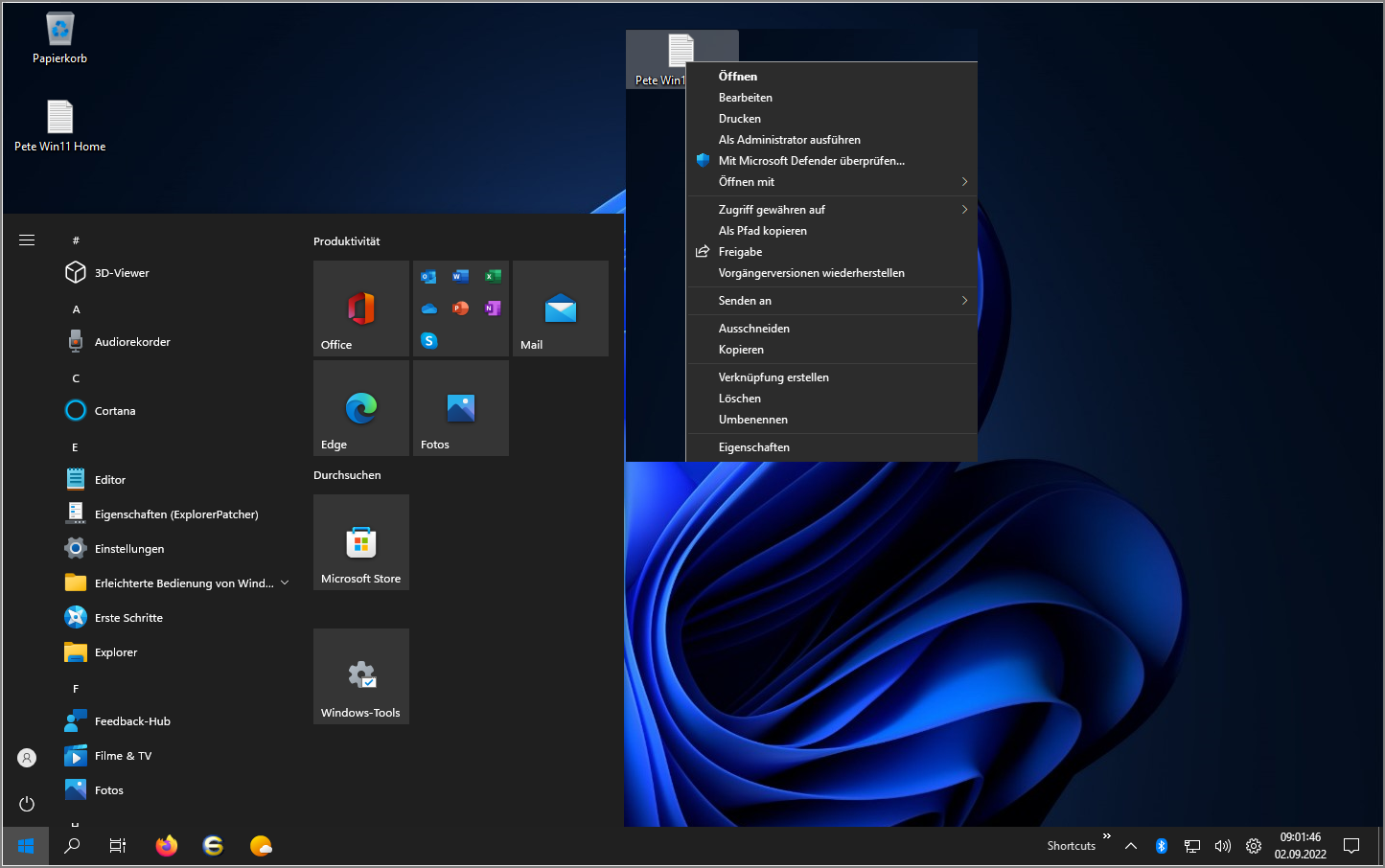Image resolution: width=1385 pixels, height=868 pixels.
Task: Open the Microsoft Store tile
Action: (x=361, y=542)
